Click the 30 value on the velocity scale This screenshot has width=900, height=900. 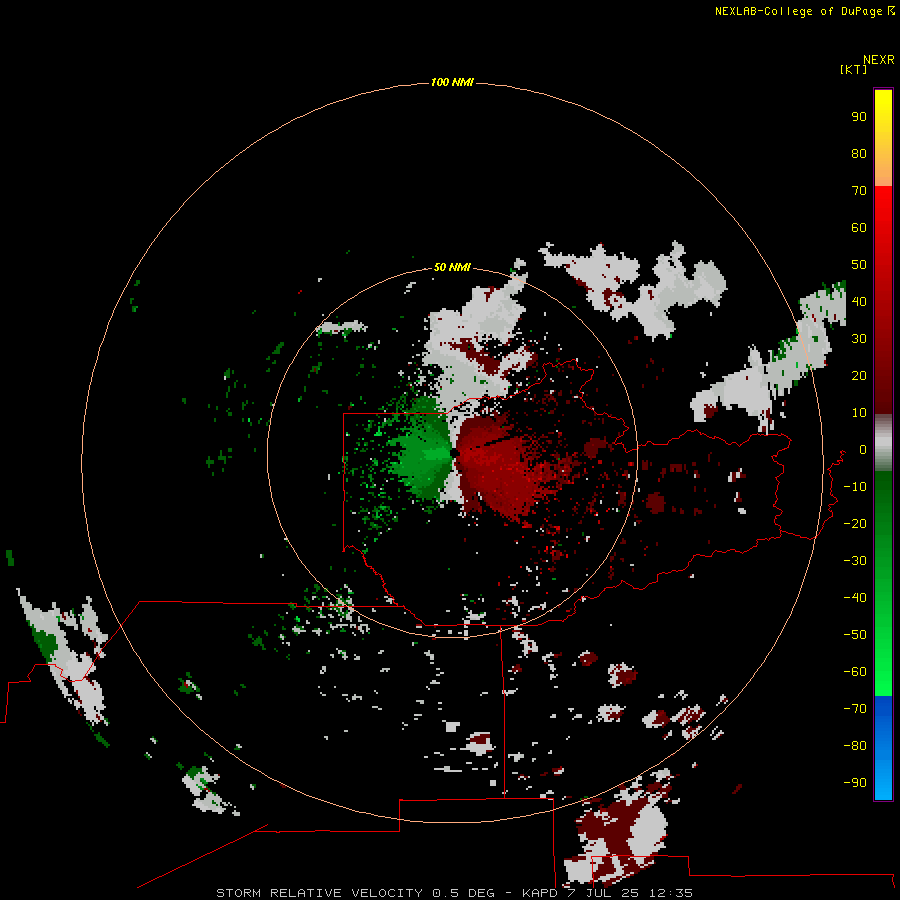[859, 339]
